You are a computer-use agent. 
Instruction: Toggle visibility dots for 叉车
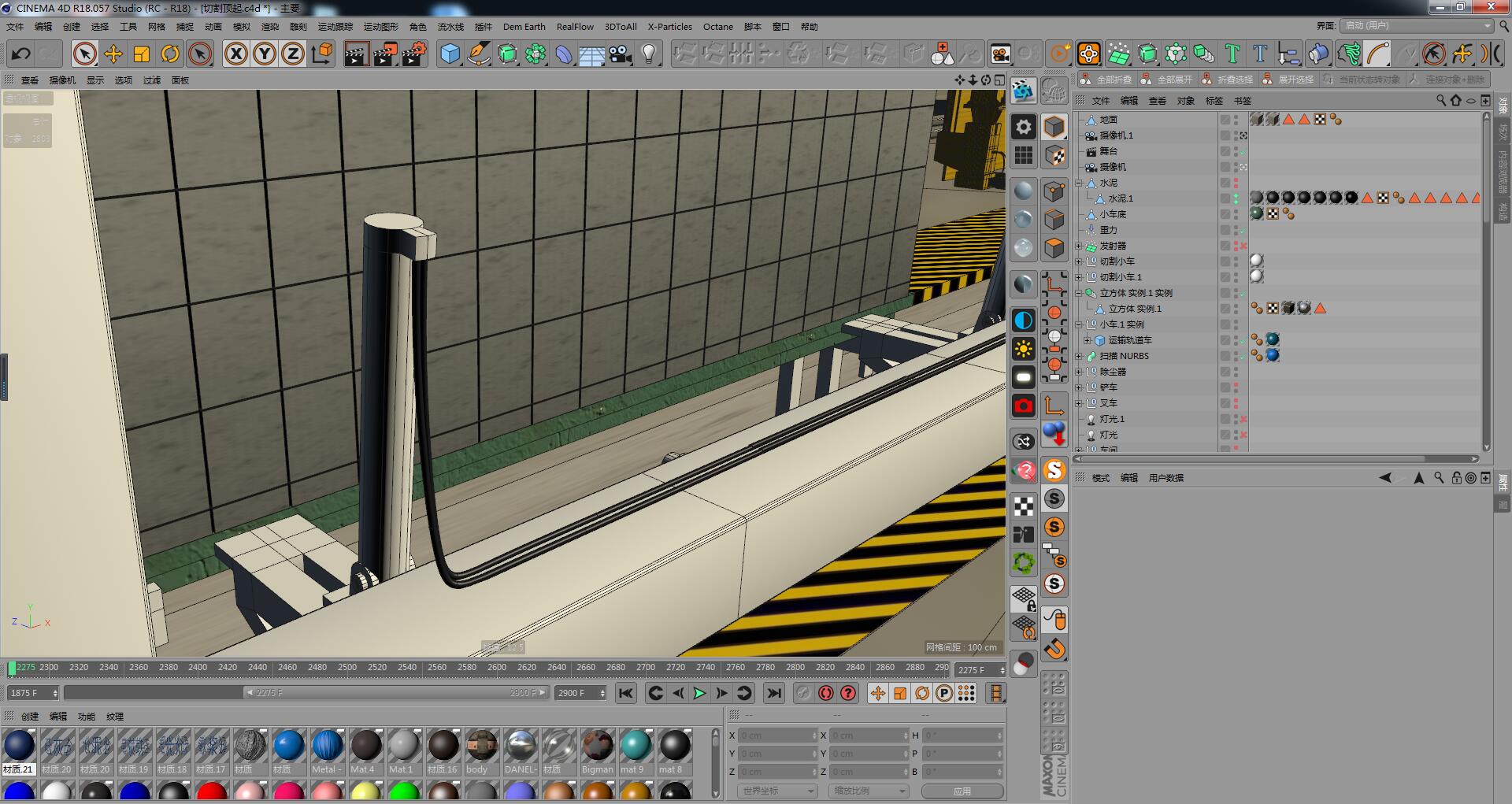point(1236,403)
